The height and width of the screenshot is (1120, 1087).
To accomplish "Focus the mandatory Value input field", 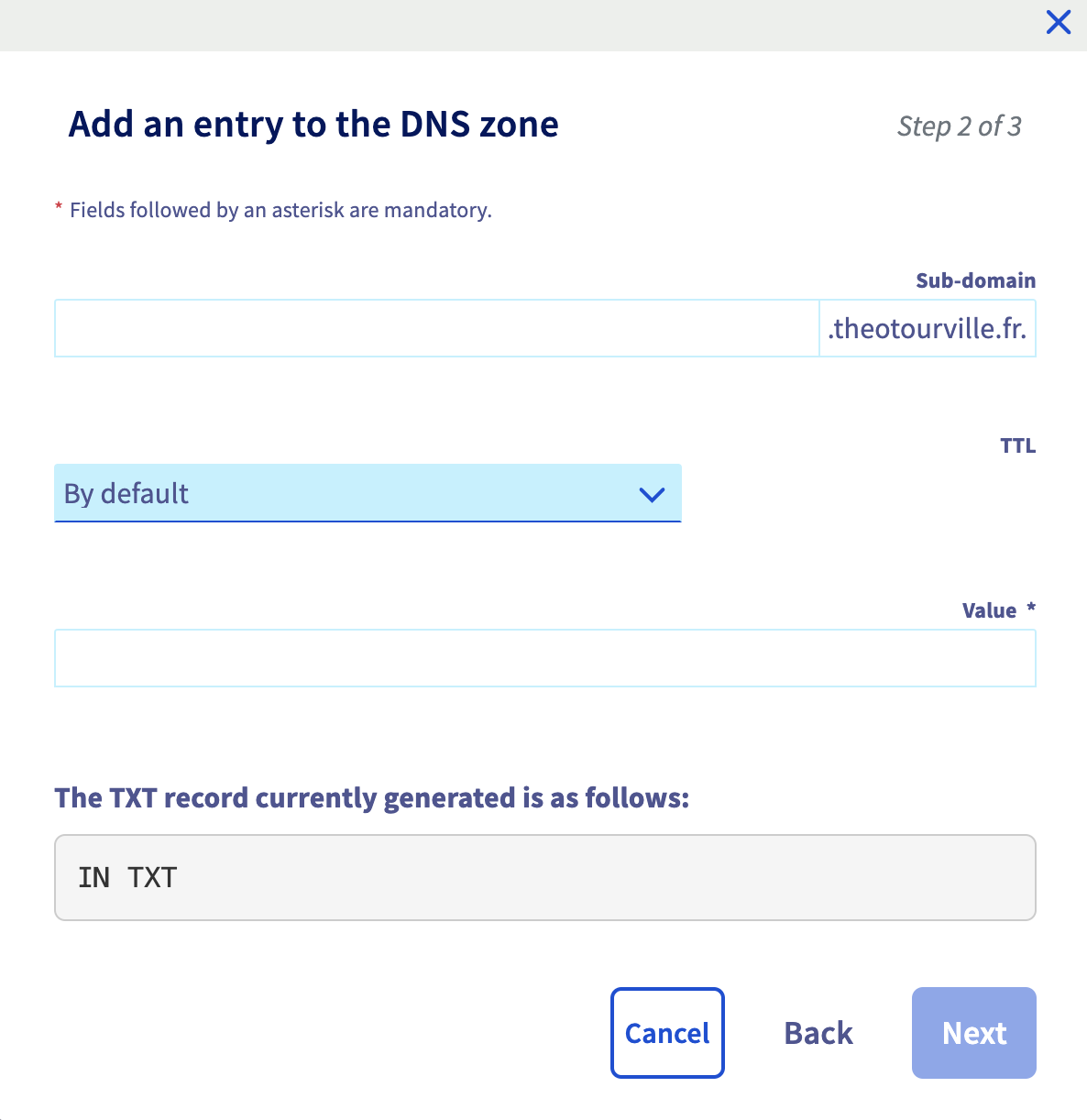I will click(x=545, y=658).
